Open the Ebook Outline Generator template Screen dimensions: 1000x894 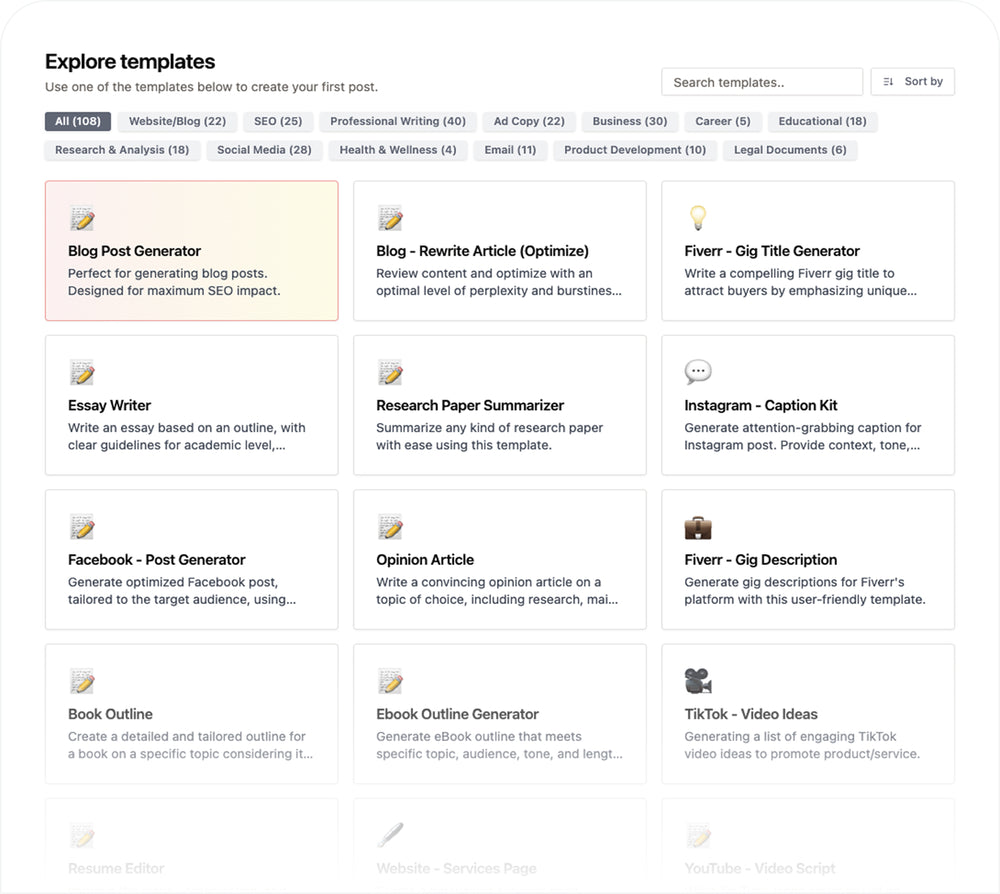click(499, 713)
